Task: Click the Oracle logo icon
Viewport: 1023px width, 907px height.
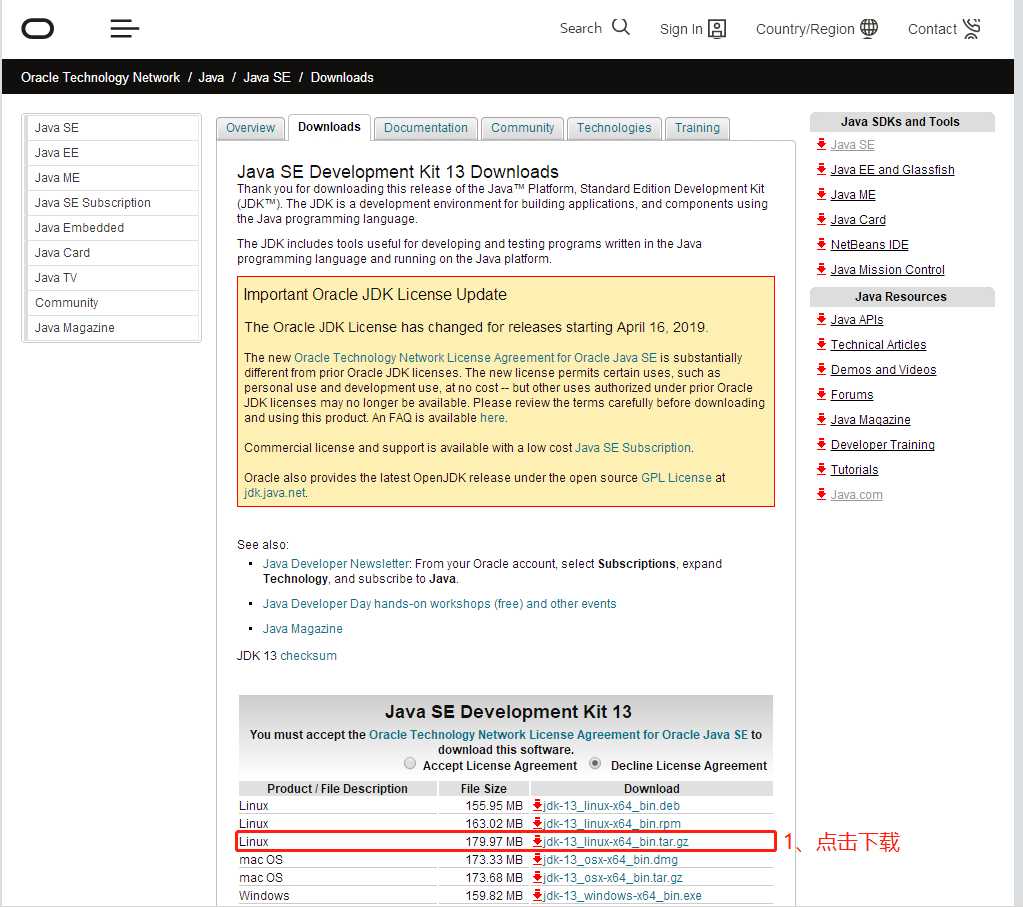Action: (x=37, y=29)
